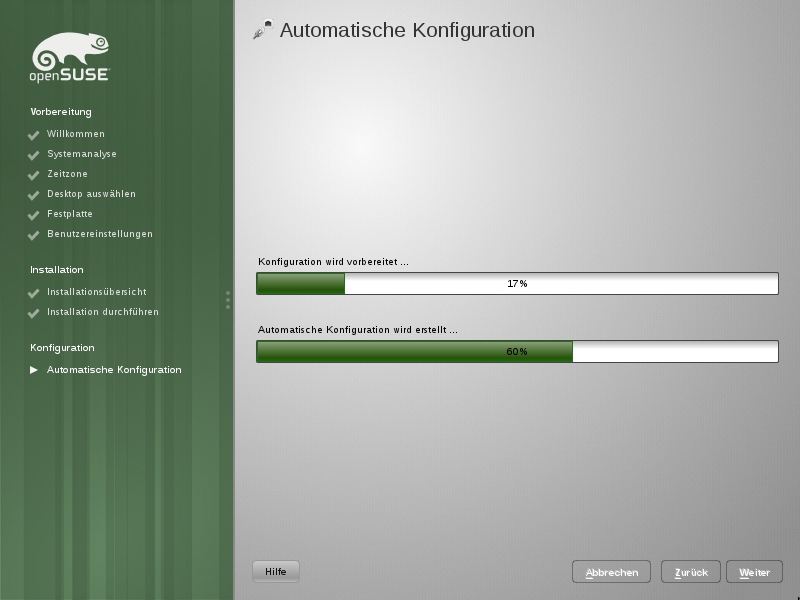Select the Desktop auswählen step
The width and height of the screenshot is (800, 600).
coord(91,193)
